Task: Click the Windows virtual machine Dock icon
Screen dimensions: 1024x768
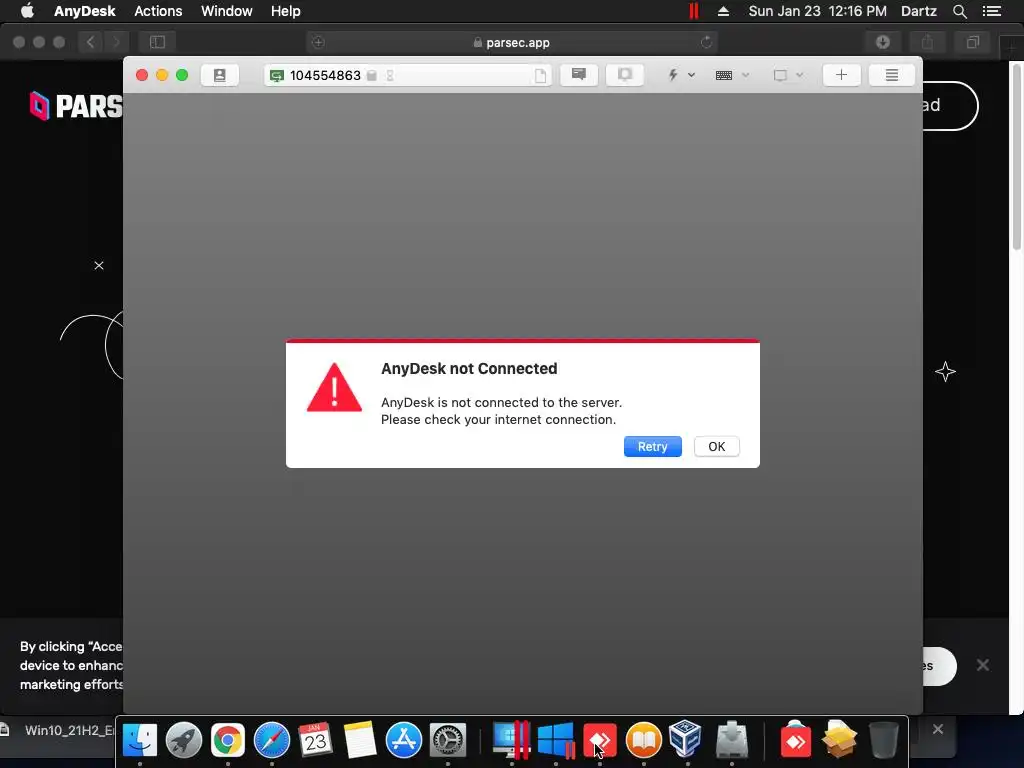Action: 556,740
